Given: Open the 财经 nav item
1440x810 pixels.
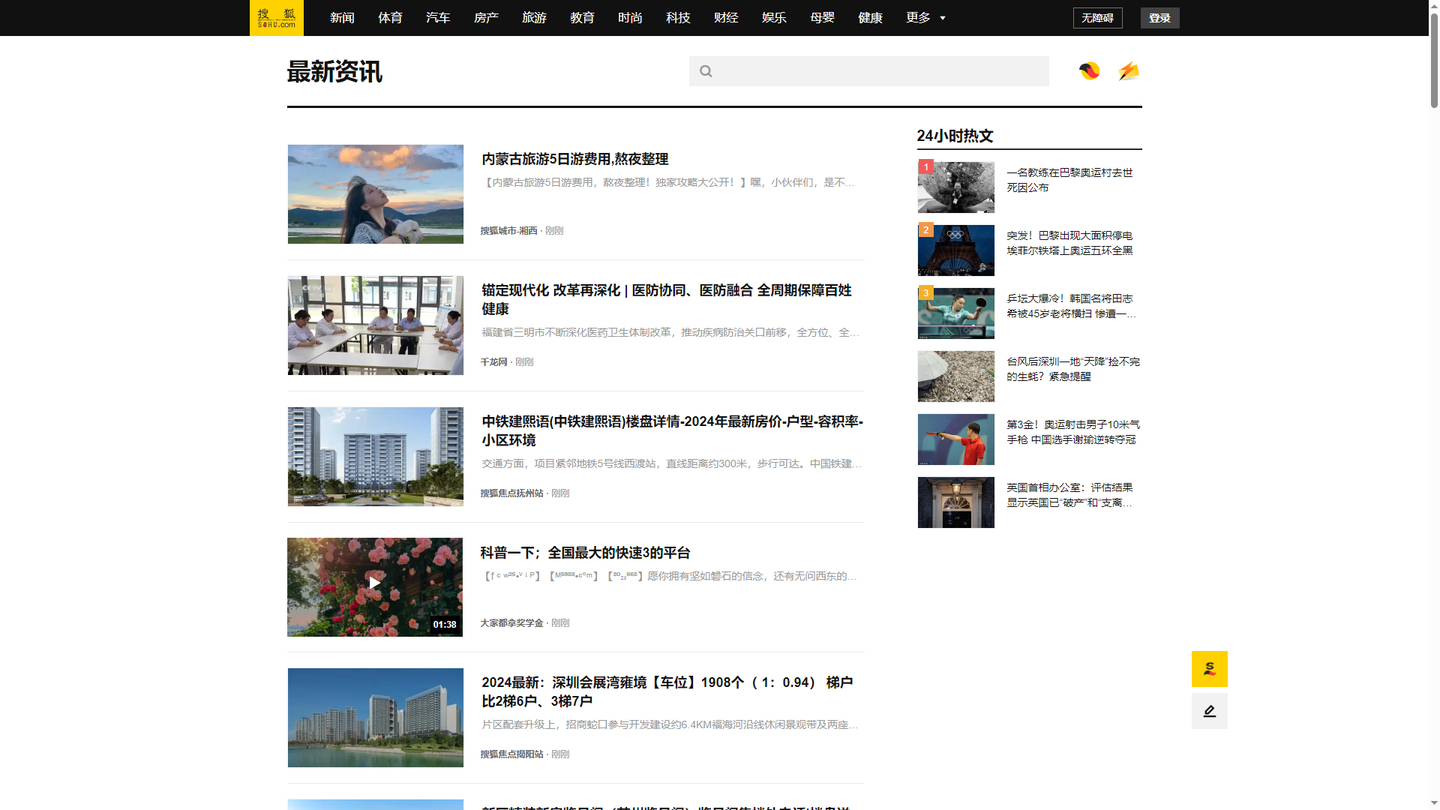Looking at the screenshot, I should [726, 18].
